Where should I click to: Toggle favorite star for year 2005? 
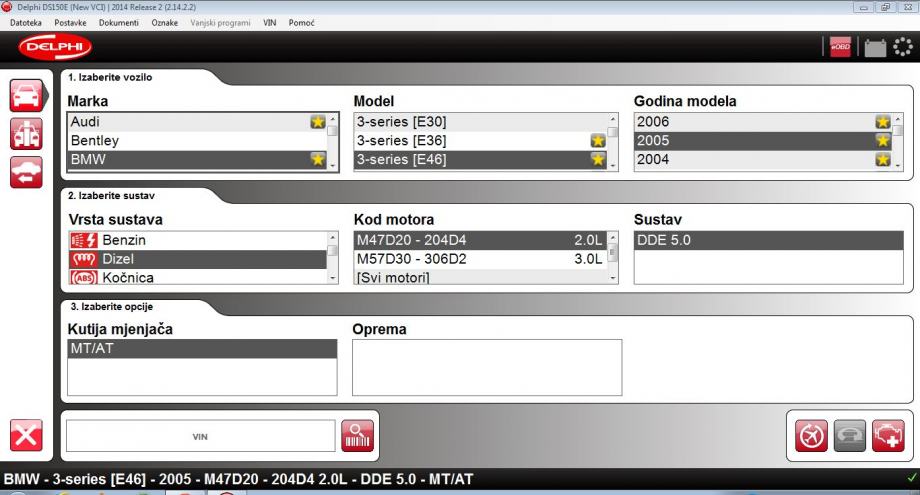[x=882, y=141]
